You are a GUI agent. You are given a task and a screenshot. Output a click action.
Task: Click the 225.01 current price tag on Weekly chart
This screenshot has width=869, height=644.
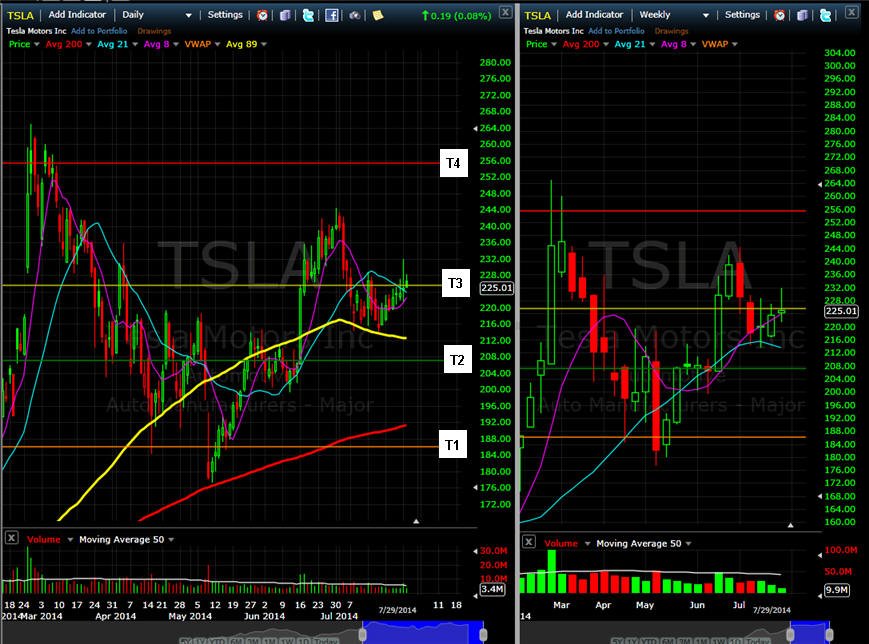click(841, 311)
